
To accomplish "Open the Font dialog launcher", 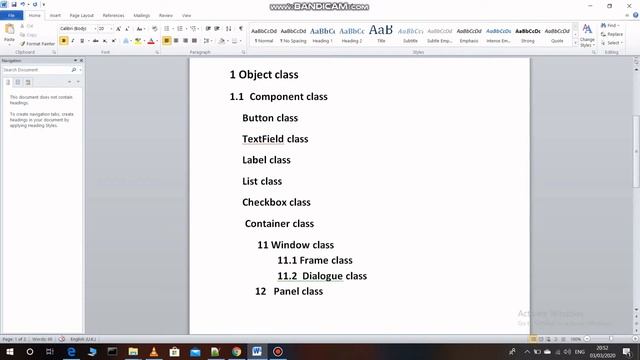I will [157, 52].
